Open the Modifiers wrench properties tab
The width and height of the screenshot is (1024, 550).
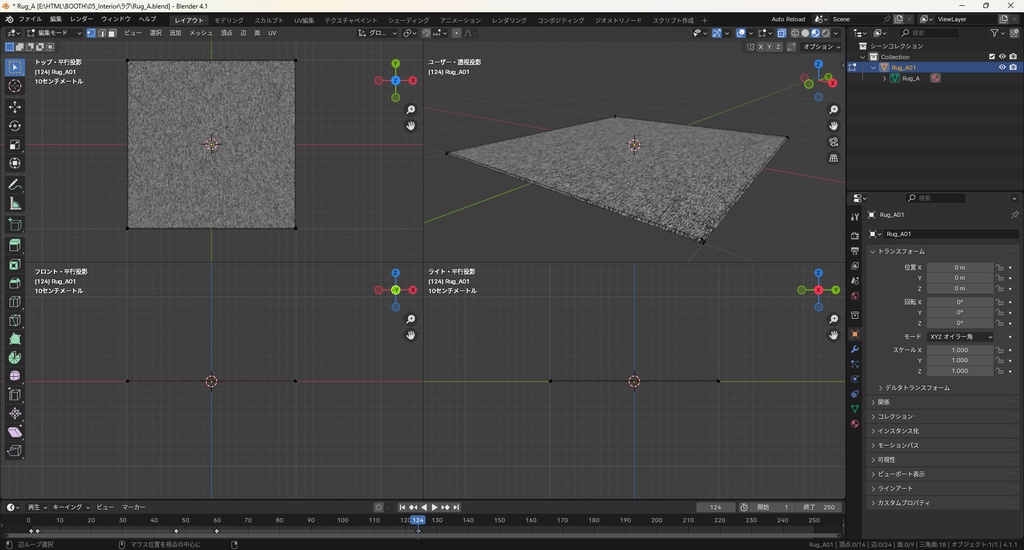[x=855, y=349]
